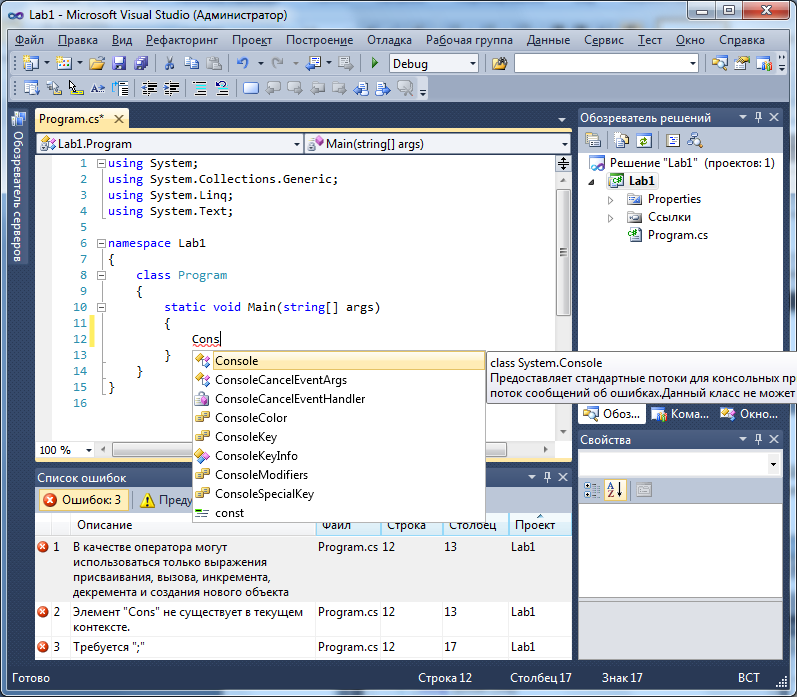
Task: Open the Сервис menu
Action: point(603,40)
